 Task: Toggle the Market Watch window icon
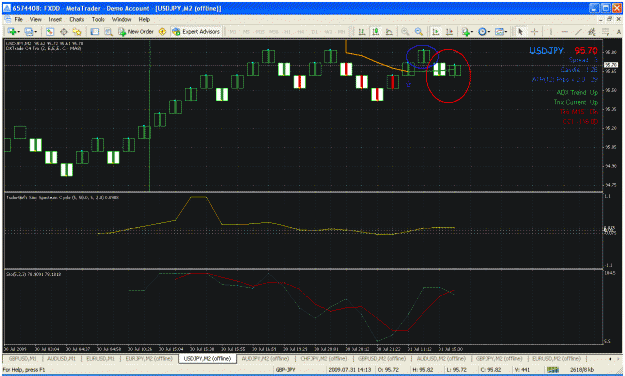[x=50, y=31]
